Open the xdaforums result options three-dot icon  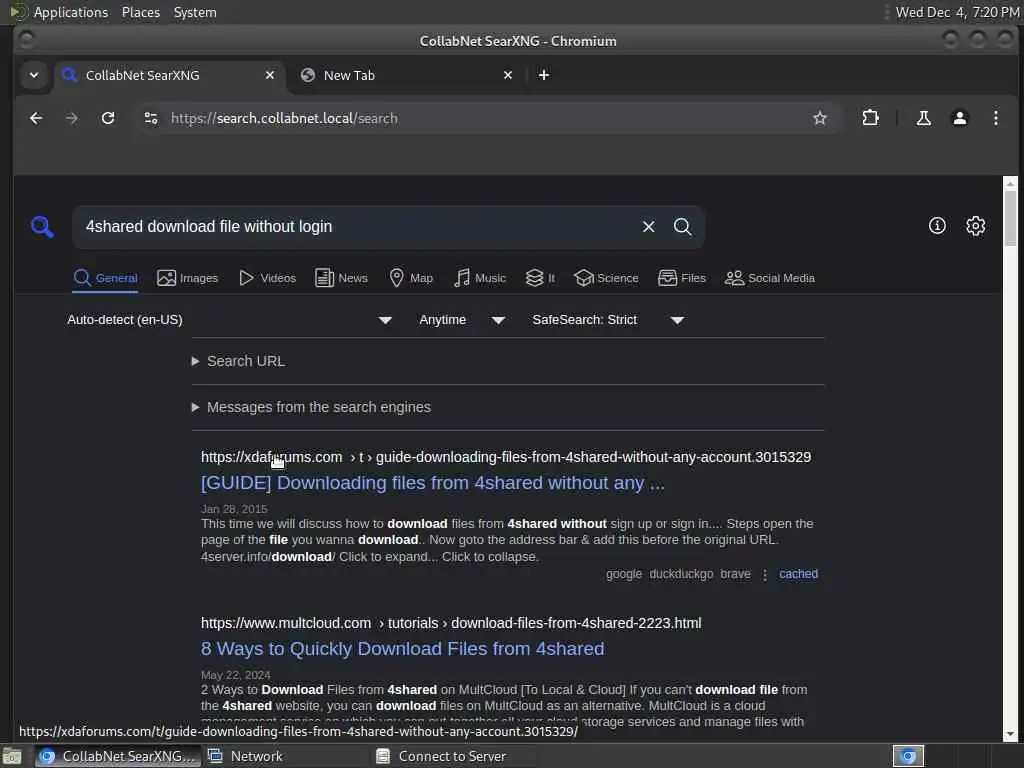[x=765, y=575]
